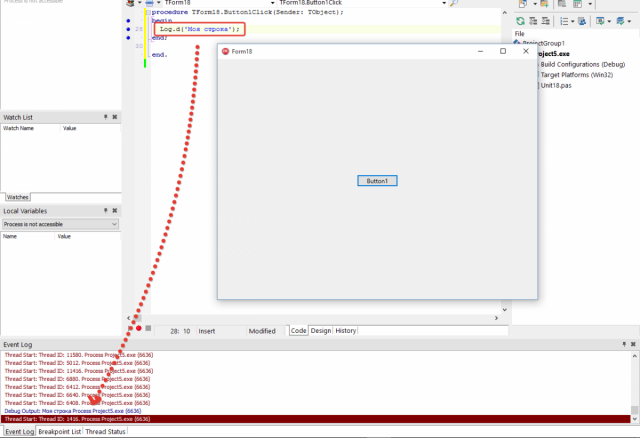
Task: Pin the Watch List panel
Action: click(x=105, y=117)
